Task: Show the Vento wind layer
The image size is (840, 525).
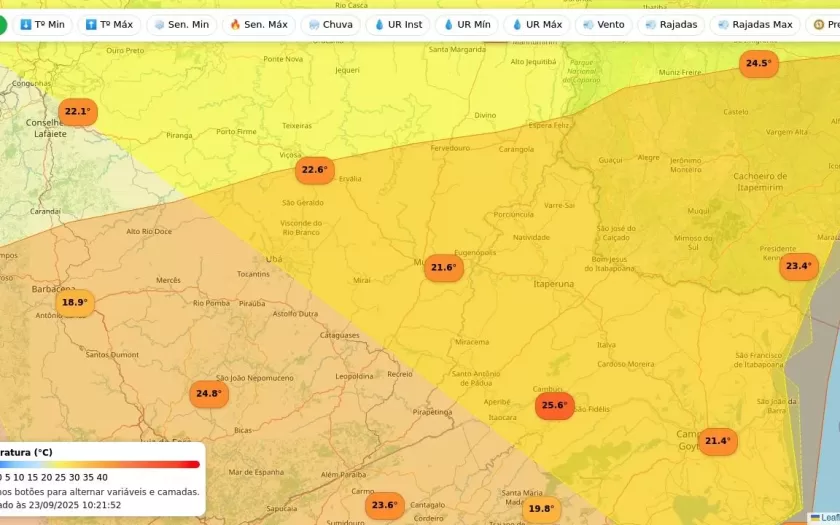Action: (x=603, y=24)
